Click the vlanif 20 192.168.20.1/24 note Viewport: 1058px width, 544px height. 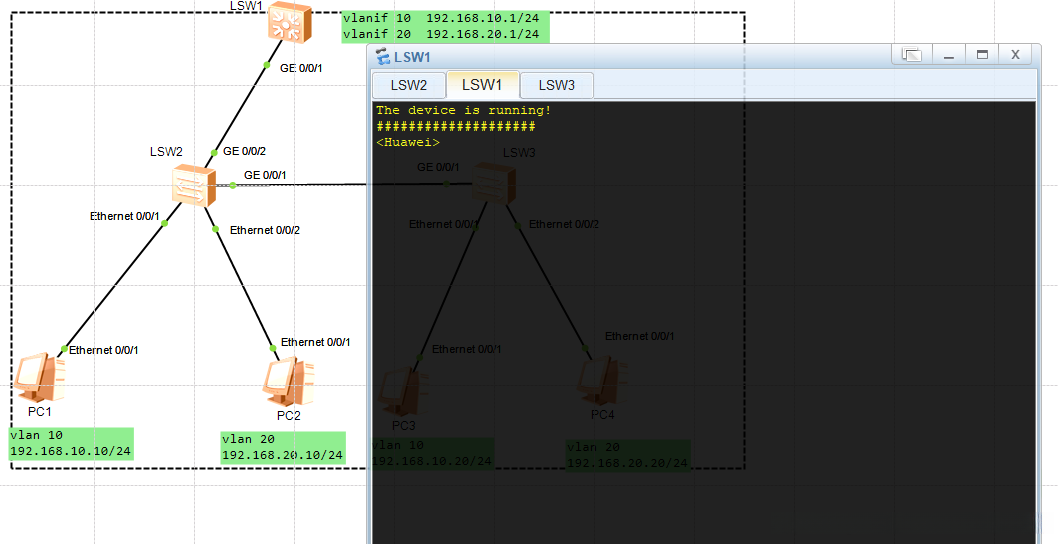click(441, 34)
